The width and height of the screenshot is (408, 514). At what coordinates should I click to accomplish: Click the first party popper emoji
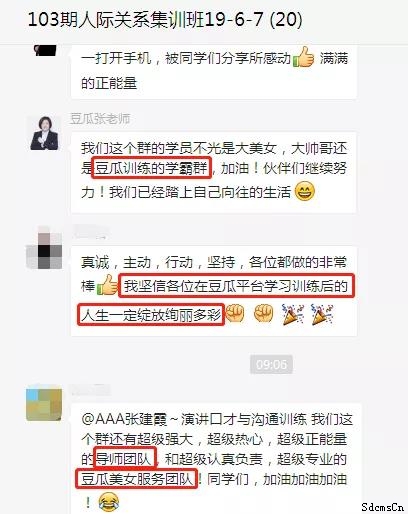point(293,314)
